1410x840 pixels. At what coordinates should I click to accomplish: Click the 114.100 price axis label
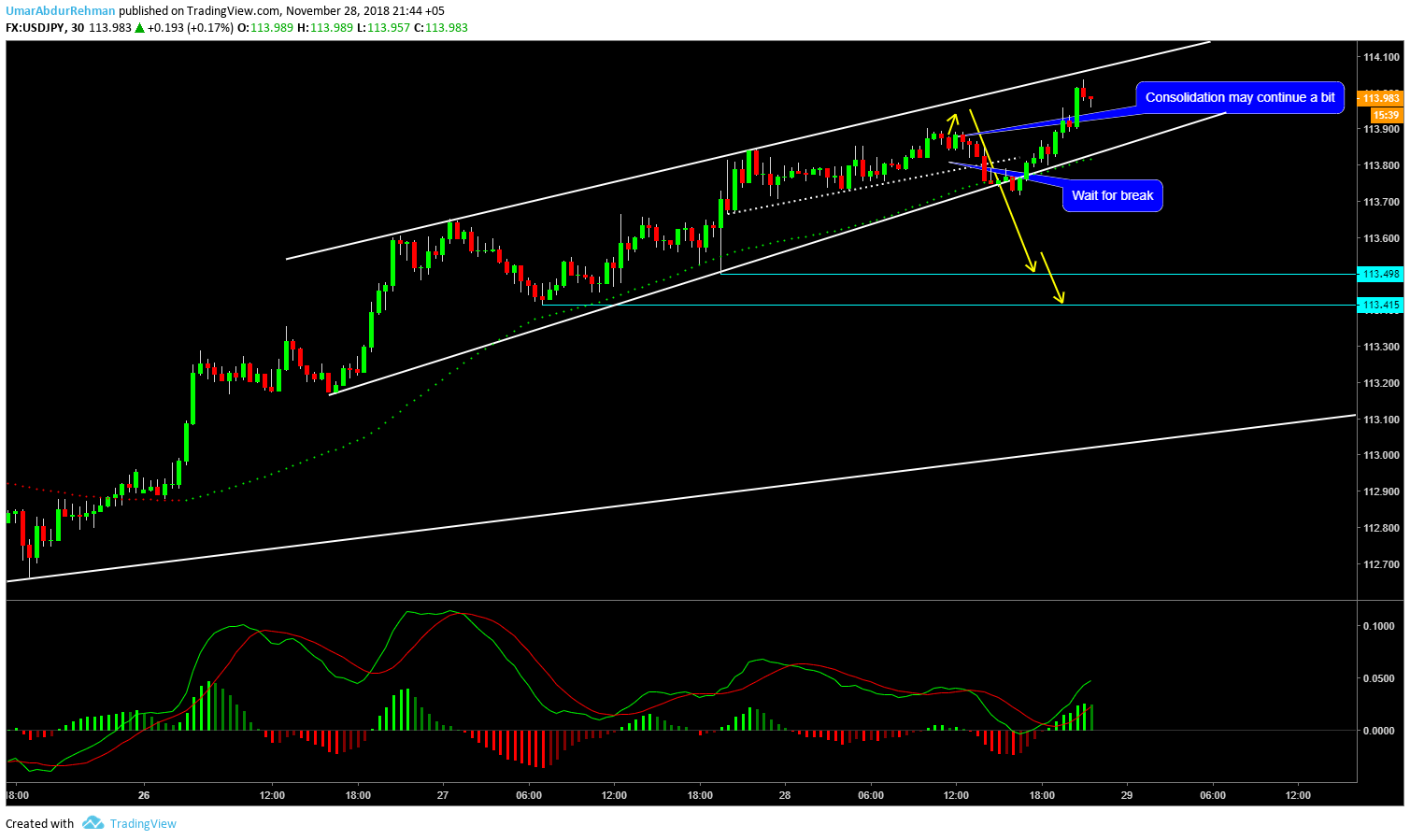pyautogui.click(x=1381, y=57)
